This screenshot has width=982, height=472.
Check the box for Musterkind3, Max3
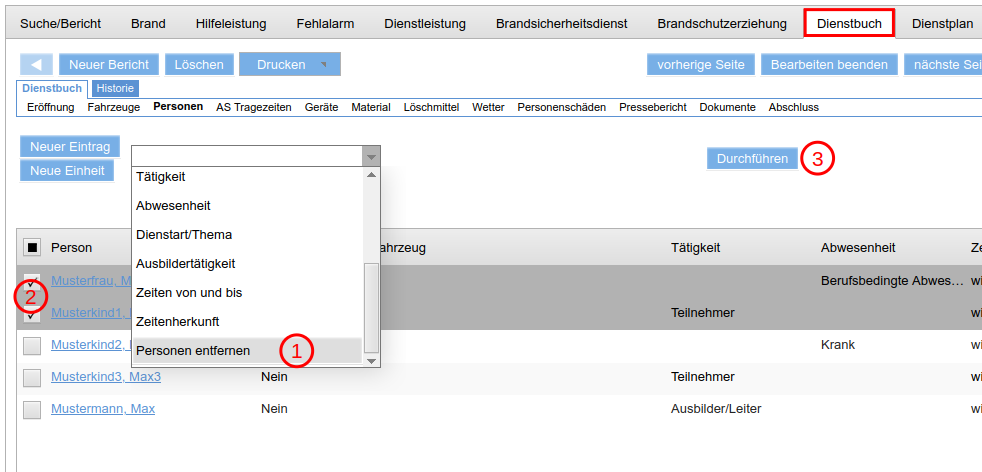[x=32, y=377]
